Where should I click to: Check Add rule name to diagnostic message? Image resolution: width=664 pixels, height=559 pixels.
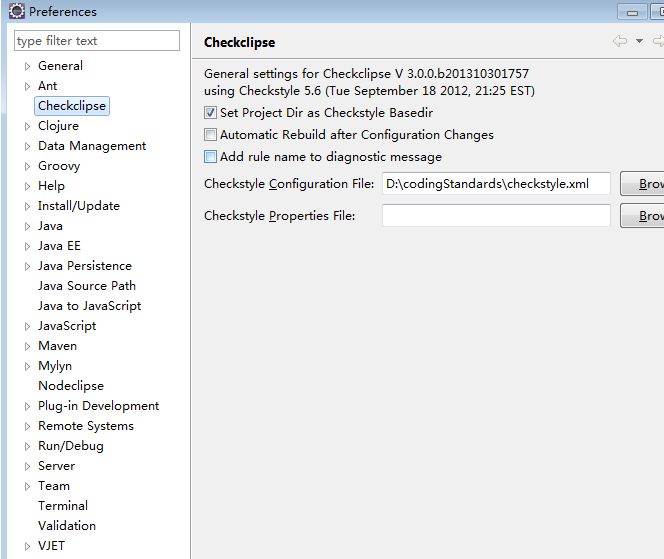pos(210,157)
